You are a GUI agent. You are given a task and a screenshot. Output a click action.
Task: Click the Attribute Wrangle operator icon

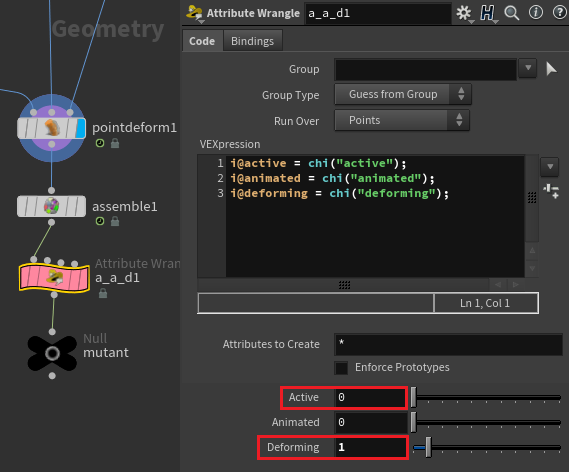[x=194, y=13]
